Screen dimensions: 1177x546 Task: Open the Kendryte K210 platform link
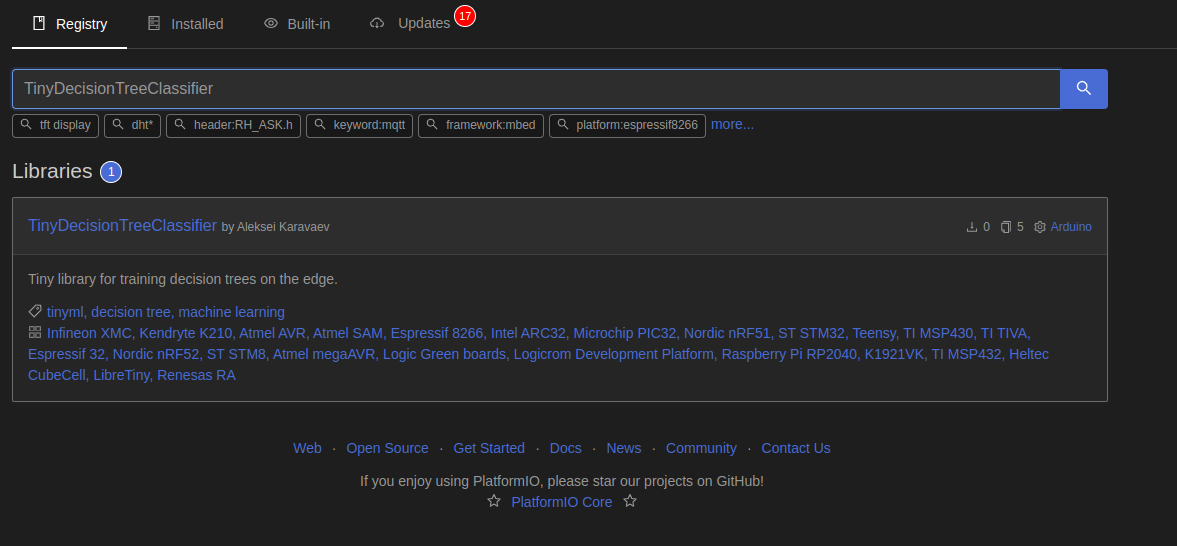(x=185, y=333)
